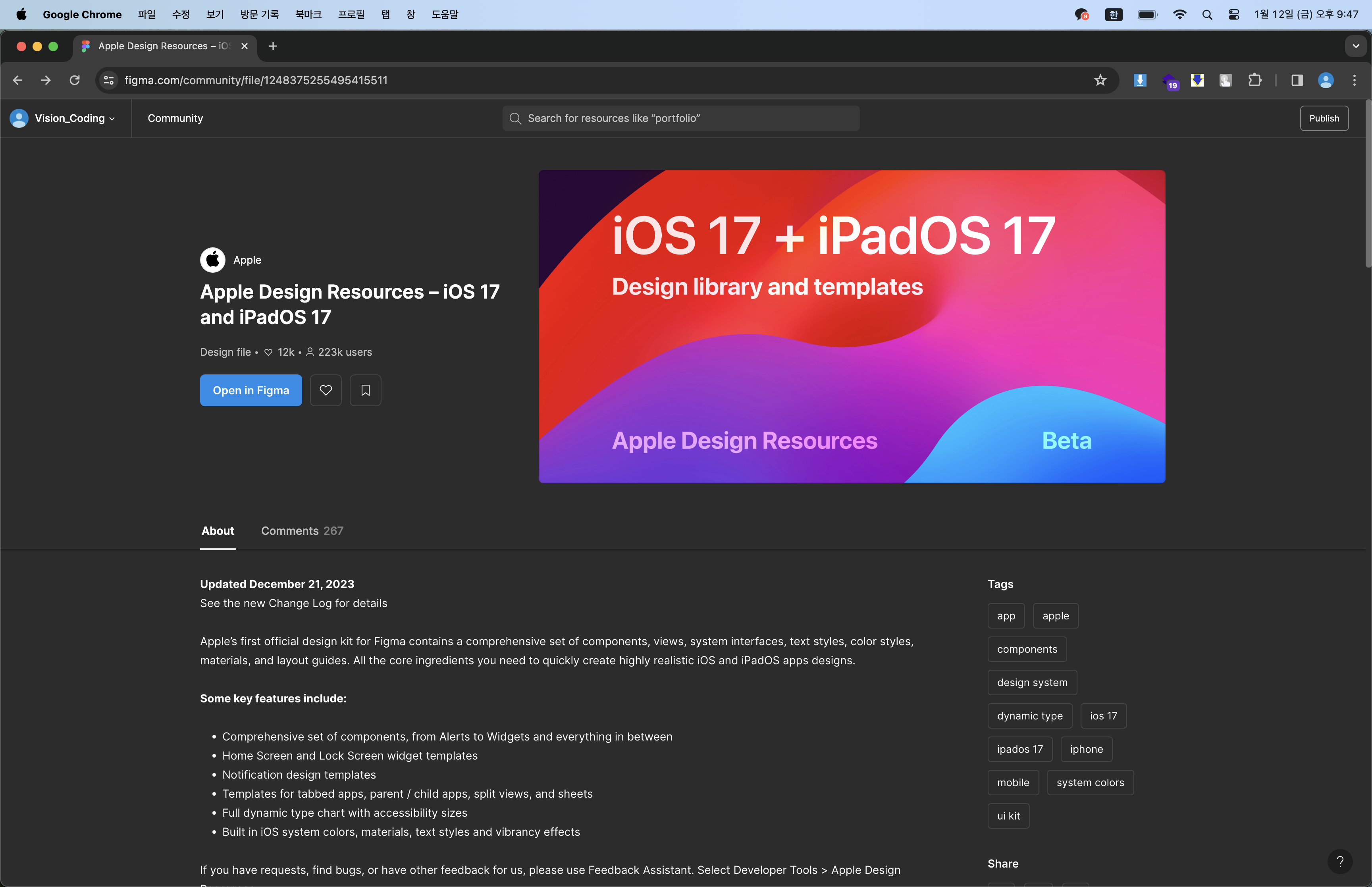The width and height of the screenshot is (1372, 887).
Task: Save file with the bookmark icon button
Action: pyautogui.click(x=365, y=390)
